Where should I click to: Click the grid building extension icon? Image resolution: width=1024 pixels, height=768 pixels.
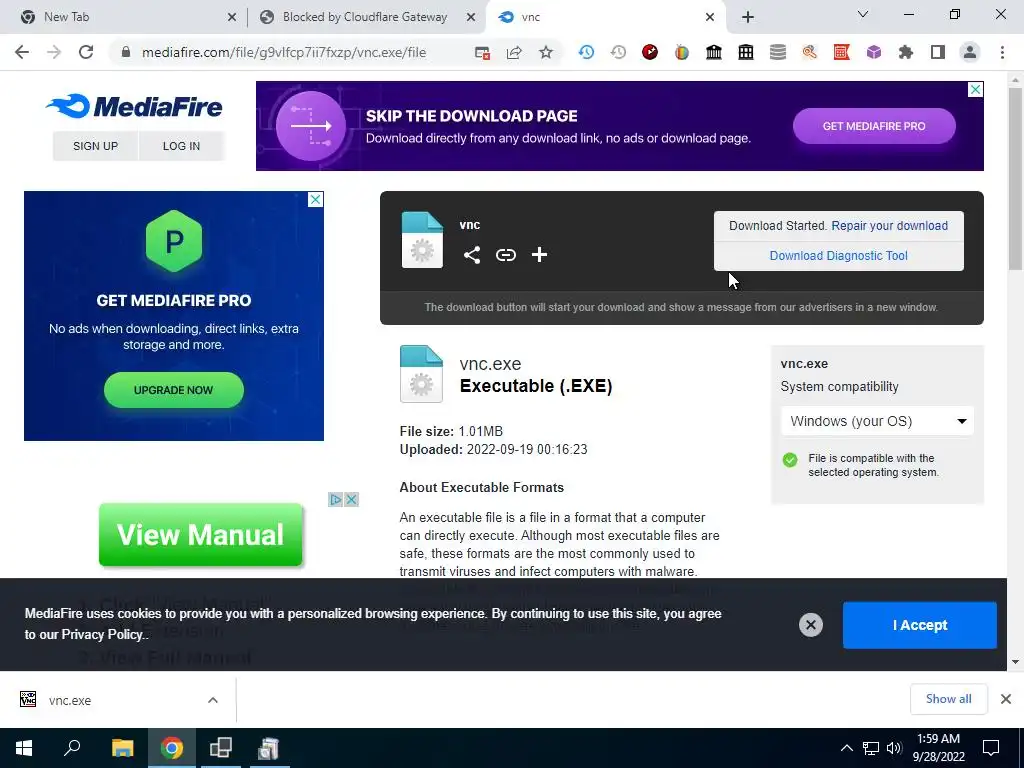pos(746,52)
